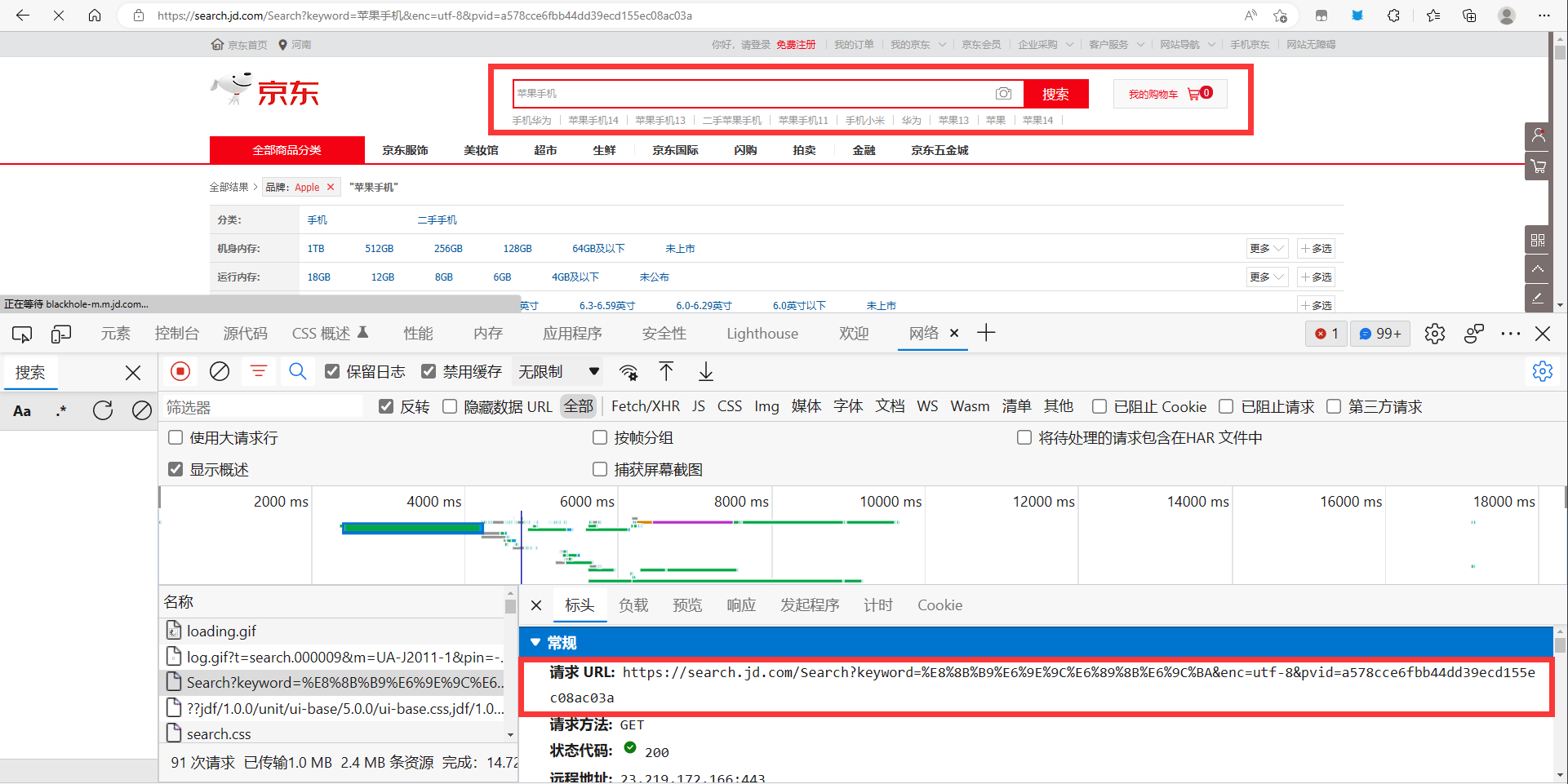Screen dimensions: 1568x784
Task: Click the 4000 ms timeline overview marker
Action: click(x=434, y=502)
